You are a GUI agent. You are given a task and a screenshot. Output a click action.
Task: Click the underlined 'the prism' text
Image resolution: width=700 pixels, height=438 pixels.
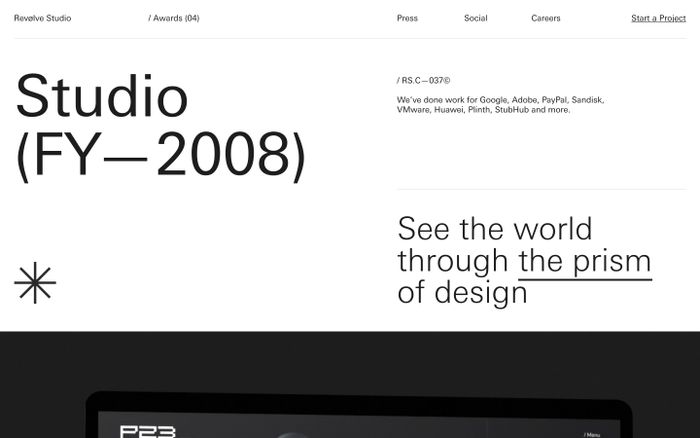coord(585,262)
